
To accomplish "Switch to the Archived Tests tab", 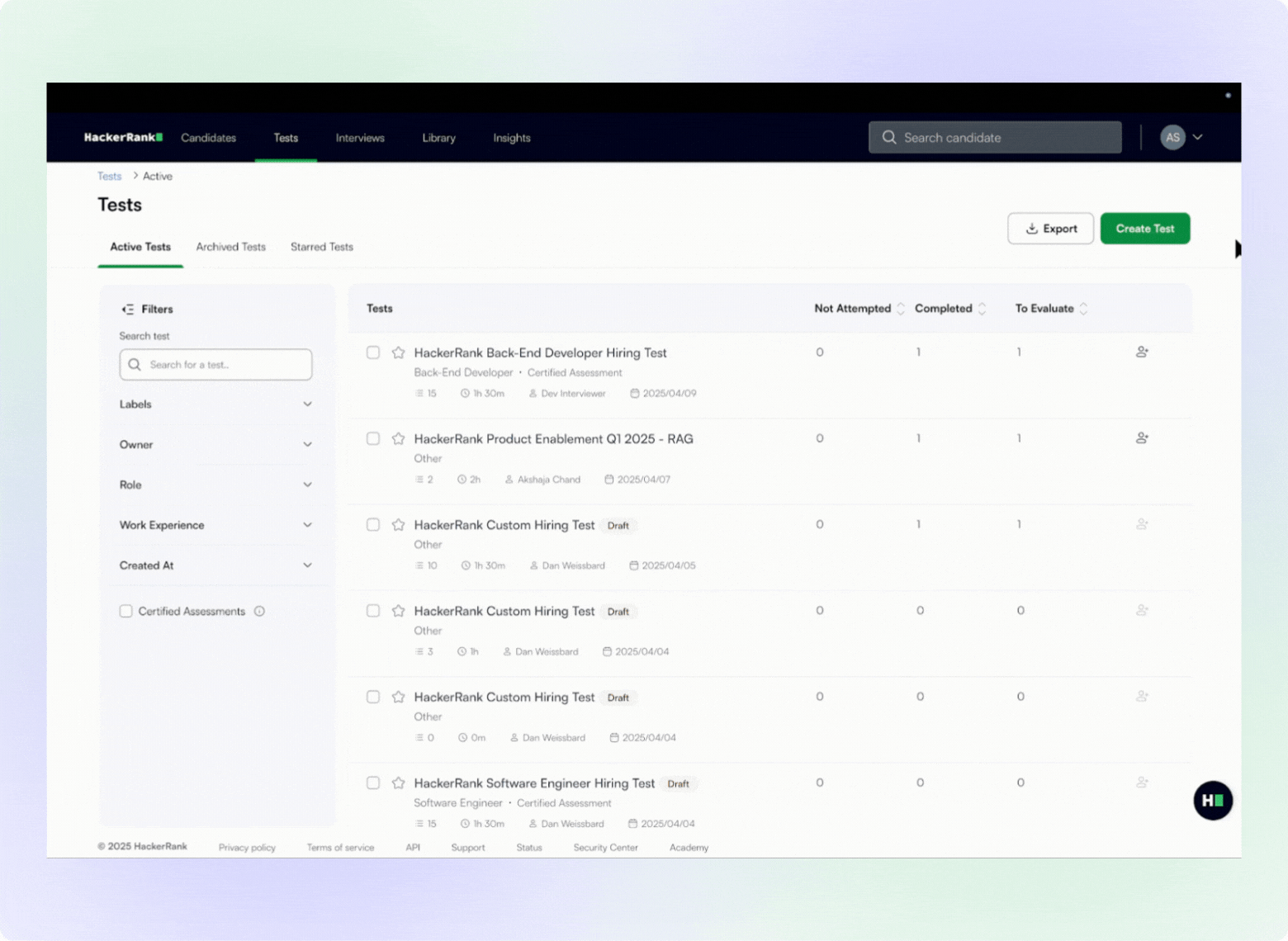I will (x=231, y=247).
